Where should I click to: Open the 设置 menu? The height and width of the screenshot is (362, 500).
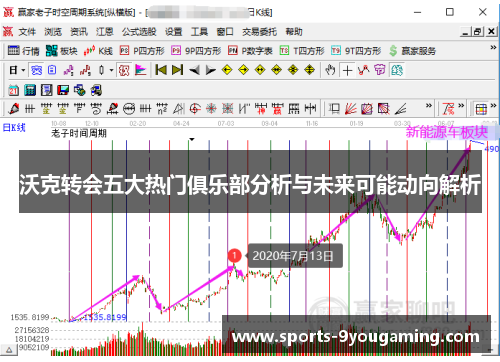(173, 32)
